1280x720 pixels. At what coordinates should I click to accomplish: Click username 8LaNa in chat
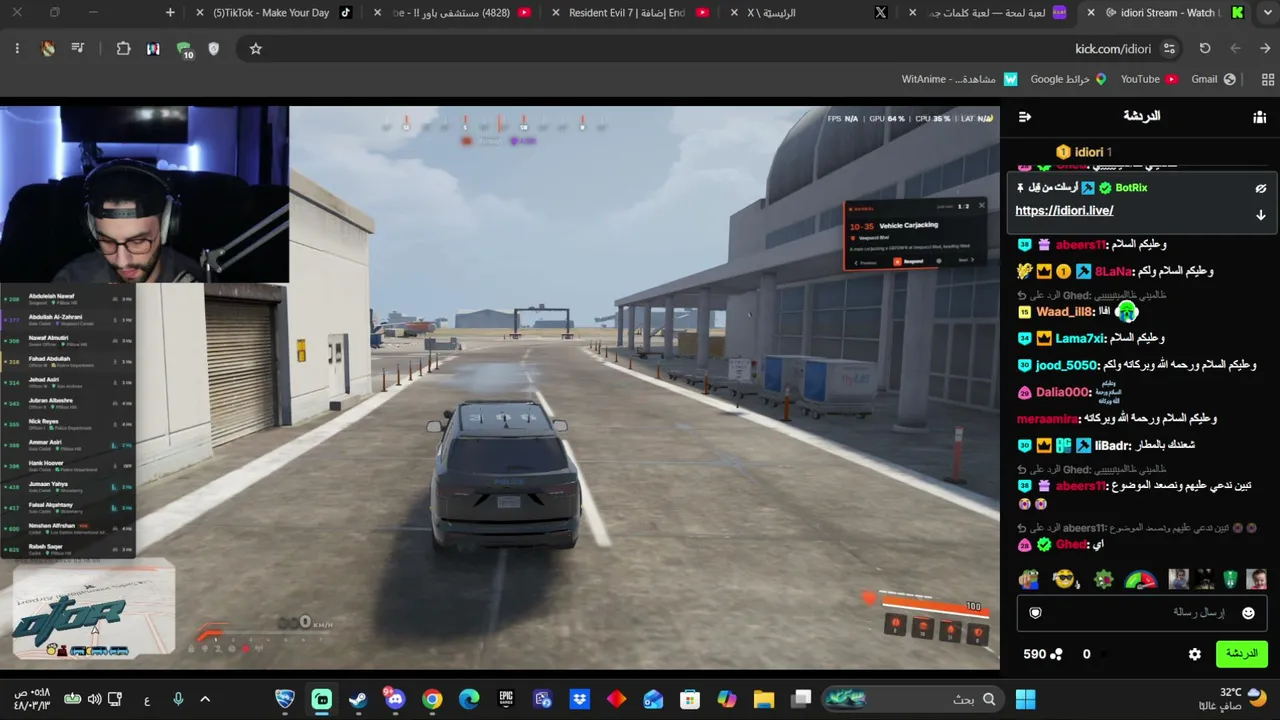1114,272
